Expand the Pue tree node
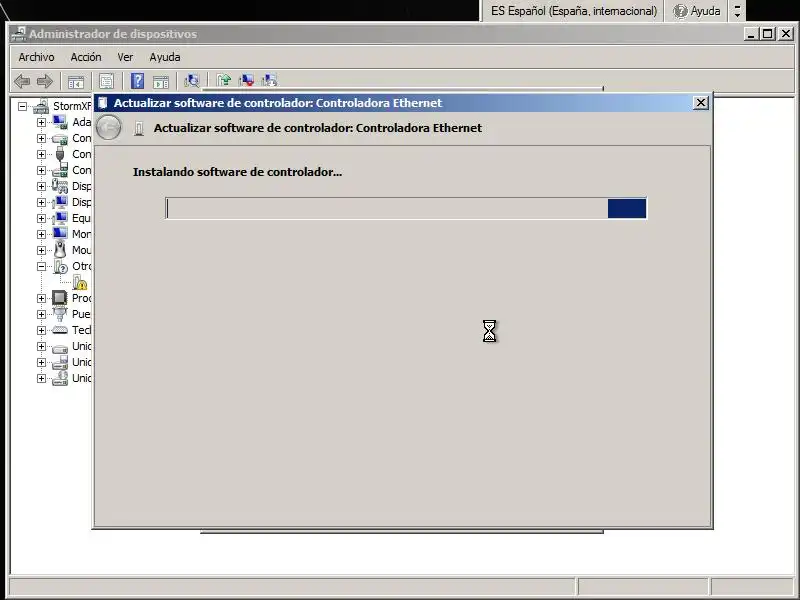Image resolution: width=800 pixels, height=600 pixels. (x=41, y=314)
